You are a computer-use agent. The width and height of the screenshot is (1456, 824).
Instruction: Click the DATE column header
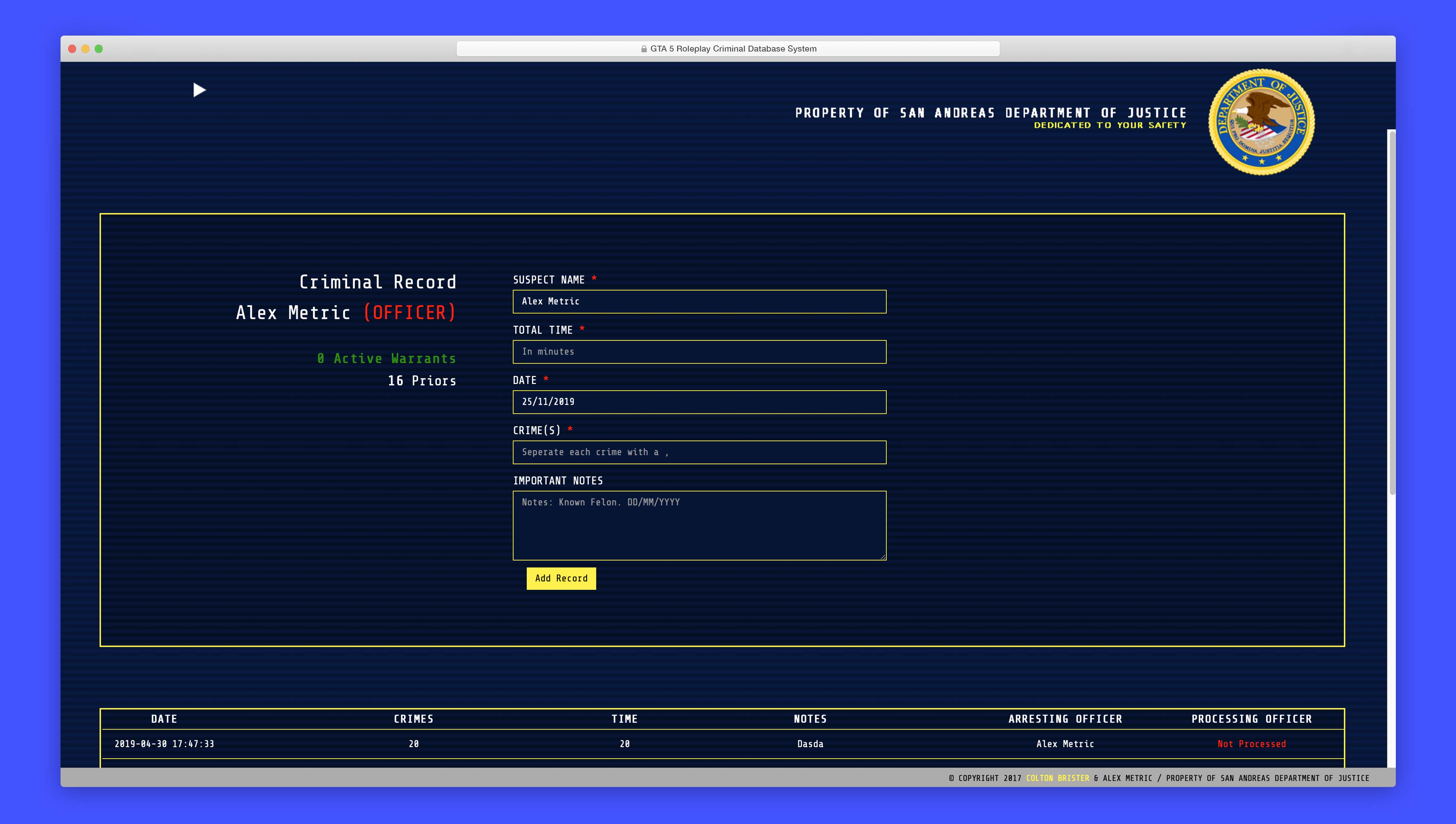pos(164,719)
